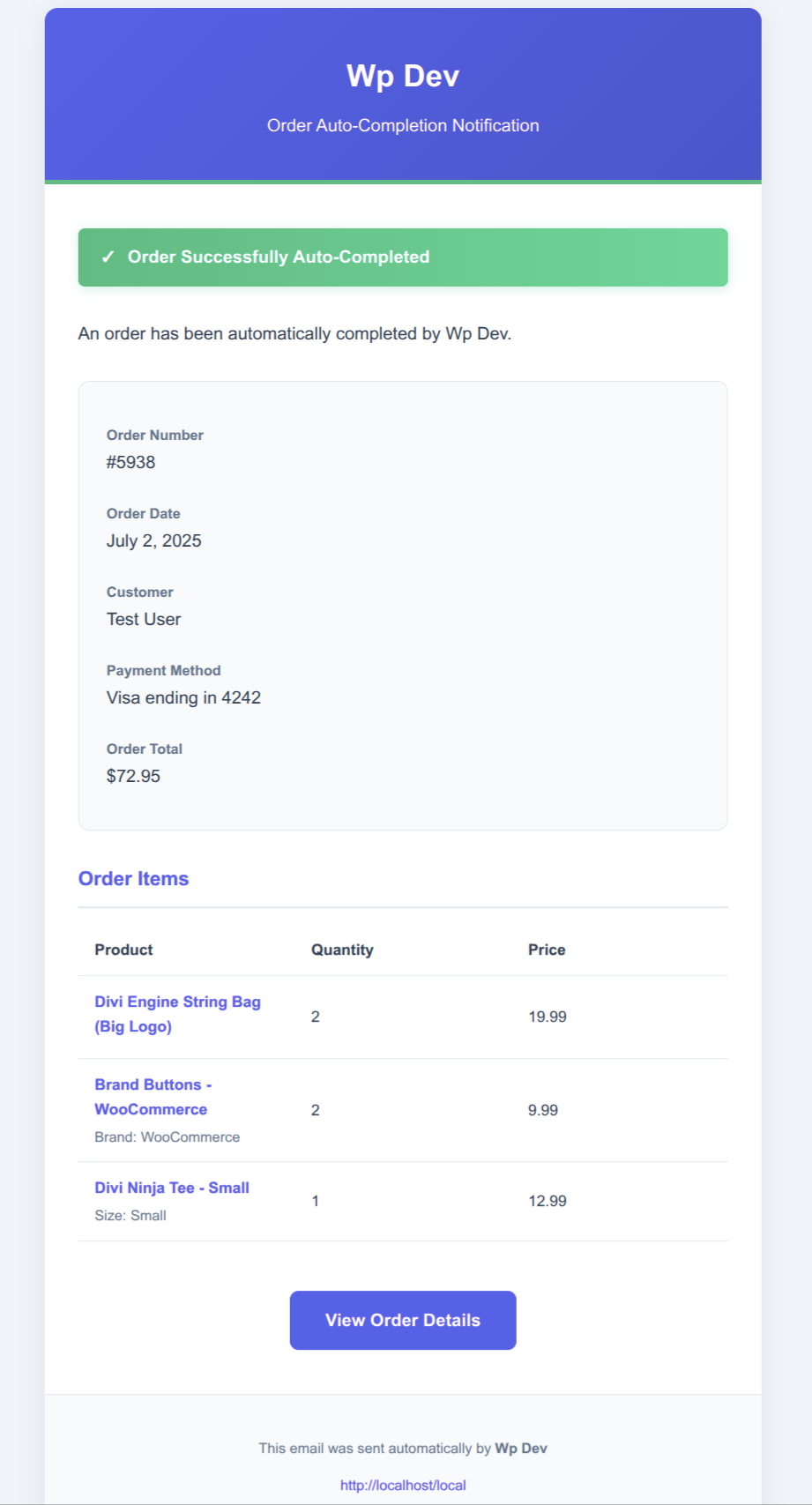
Task: Select the order date July 2, 2025
Action: [x=154, y=540]
